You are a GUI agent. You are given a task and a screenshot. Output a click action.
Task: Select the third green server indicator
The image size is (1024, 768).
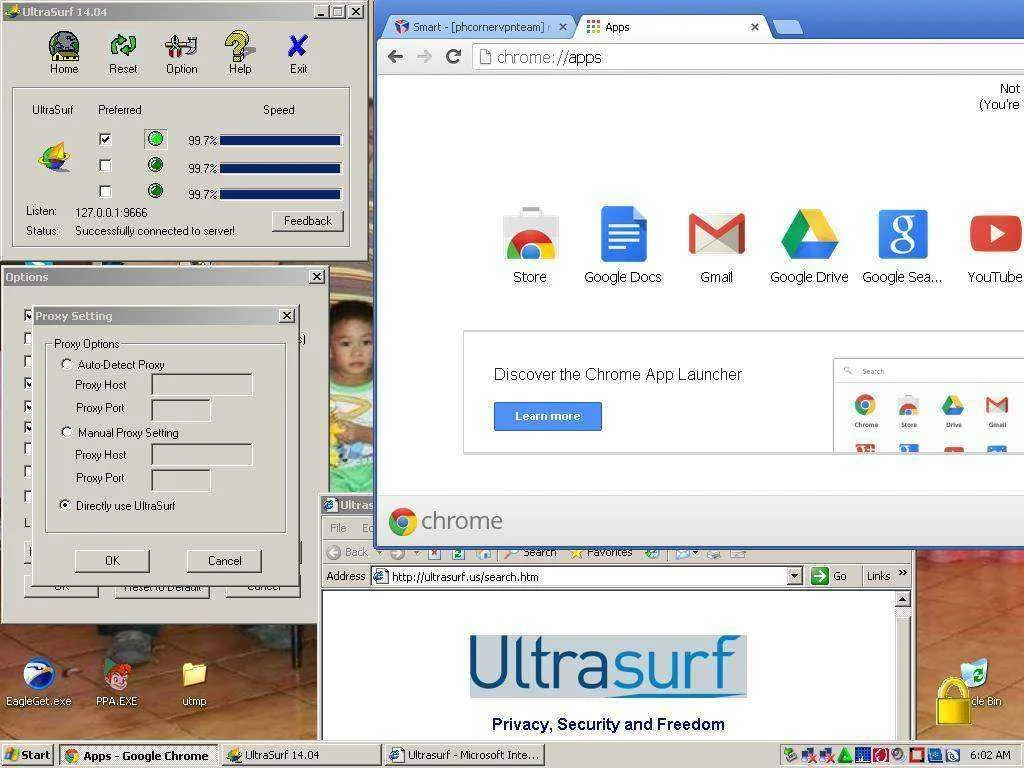click(x=155, y=191)
